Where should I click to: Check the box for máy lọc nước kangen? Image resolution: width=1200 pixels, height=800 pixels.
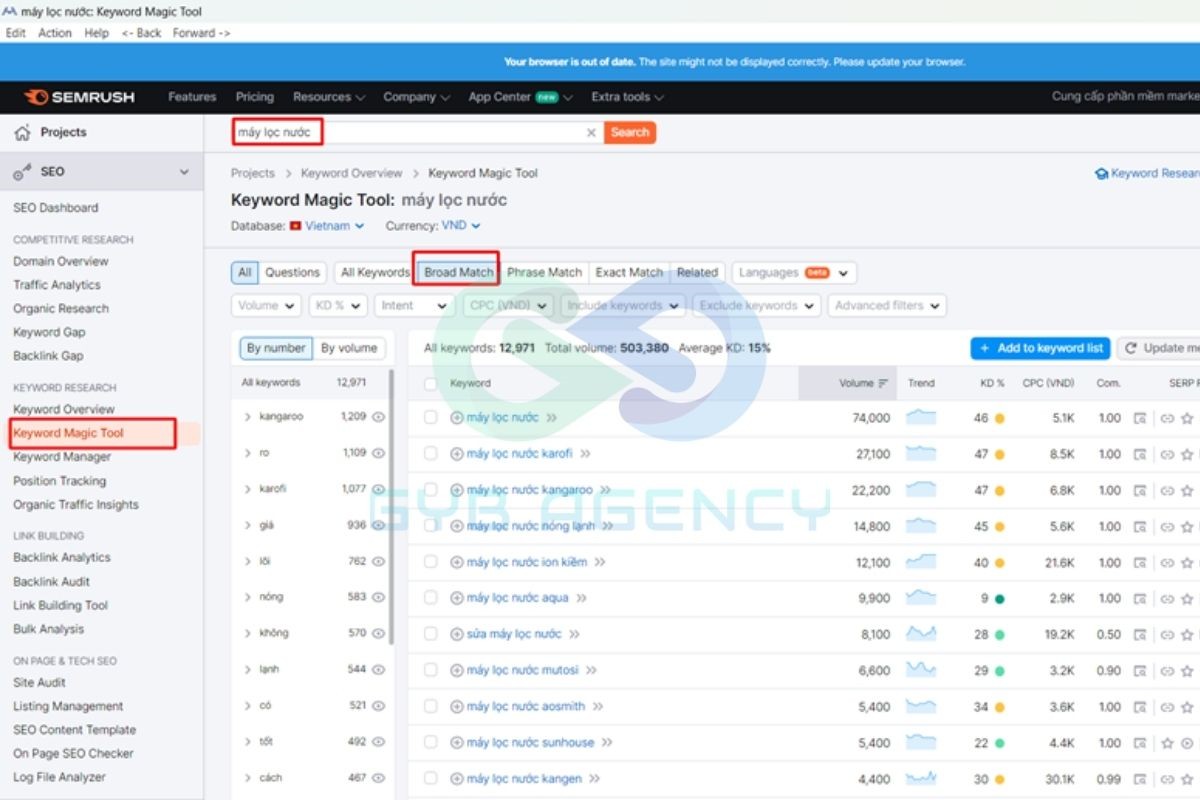click(430, 778)
